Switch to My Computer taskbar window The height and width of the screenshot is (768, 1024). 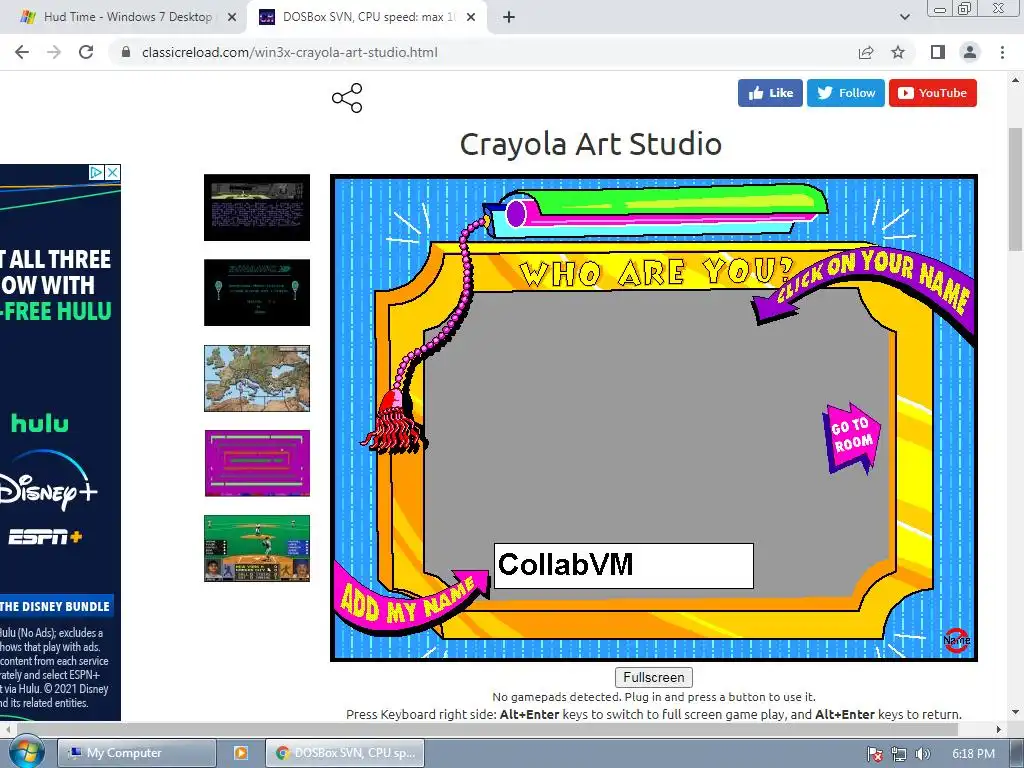click(136, 753)
